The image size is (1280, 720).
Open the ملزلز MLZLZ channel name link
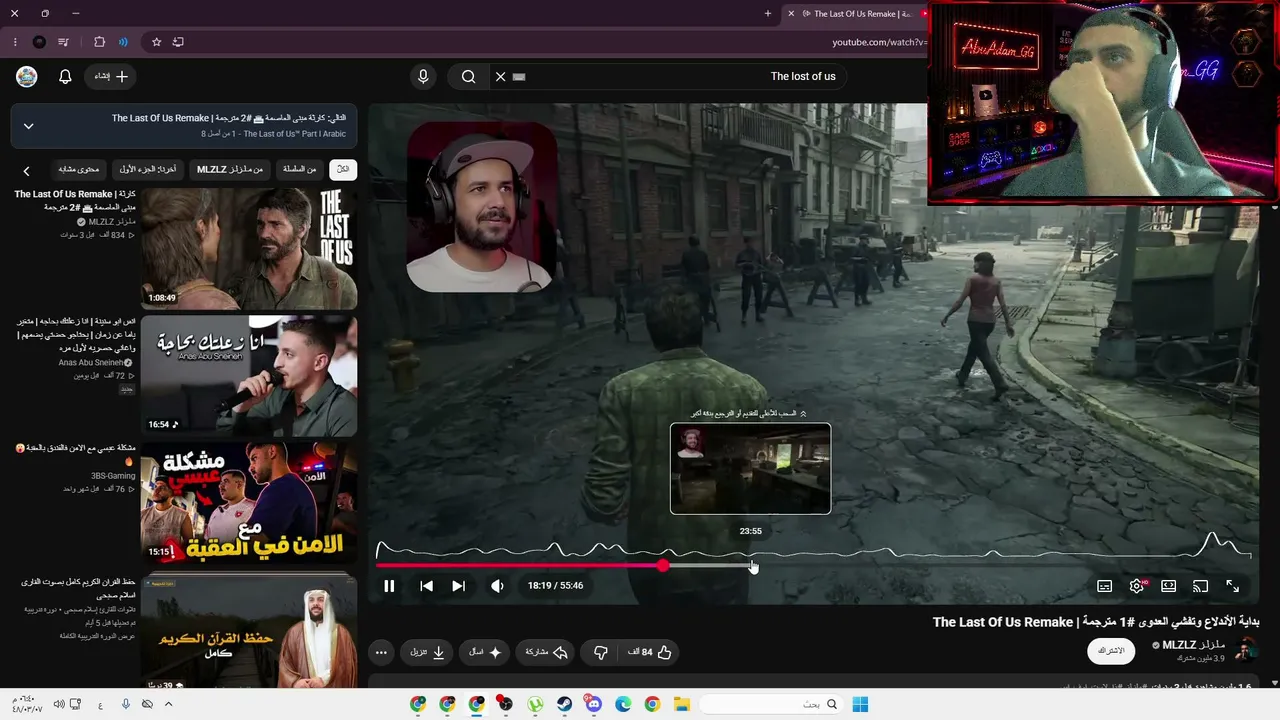pos(1193,645)
